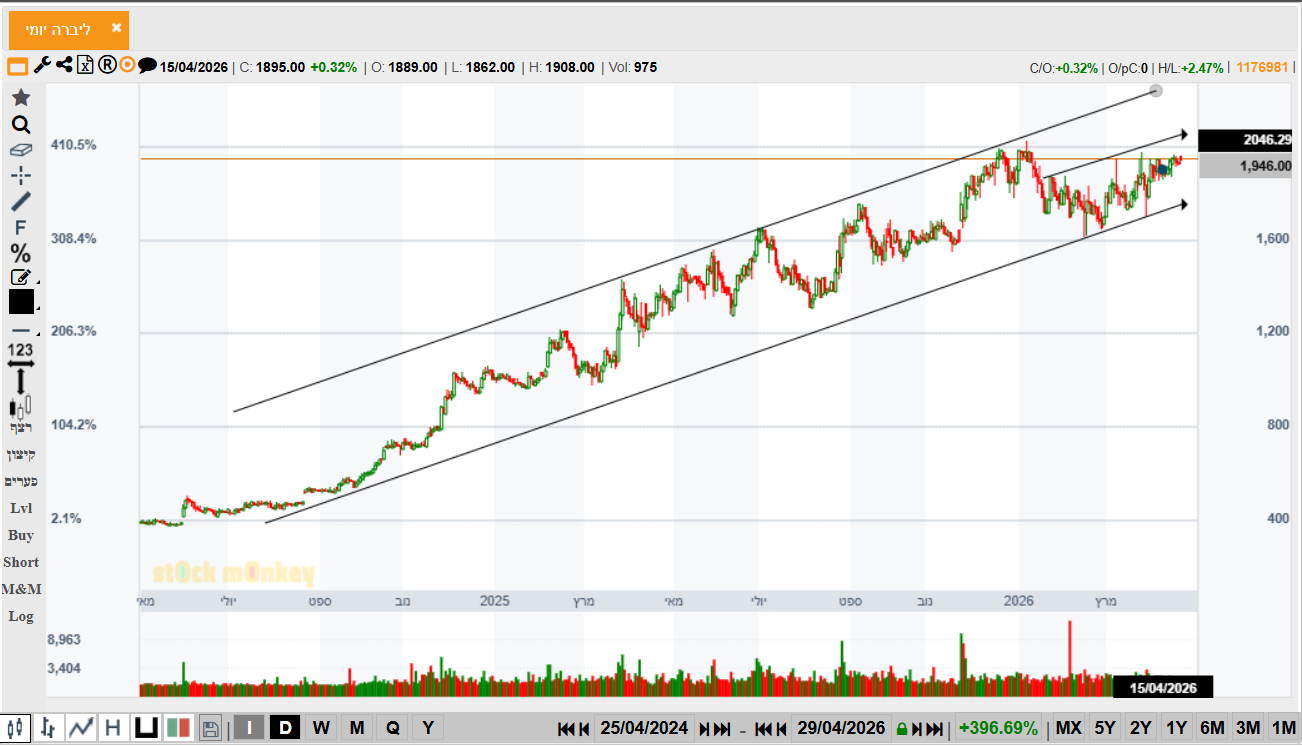Image resolution: width=1302 pixels, height=746 pixels.
Task: Jump end date to latest record
Action: point(935,728)
